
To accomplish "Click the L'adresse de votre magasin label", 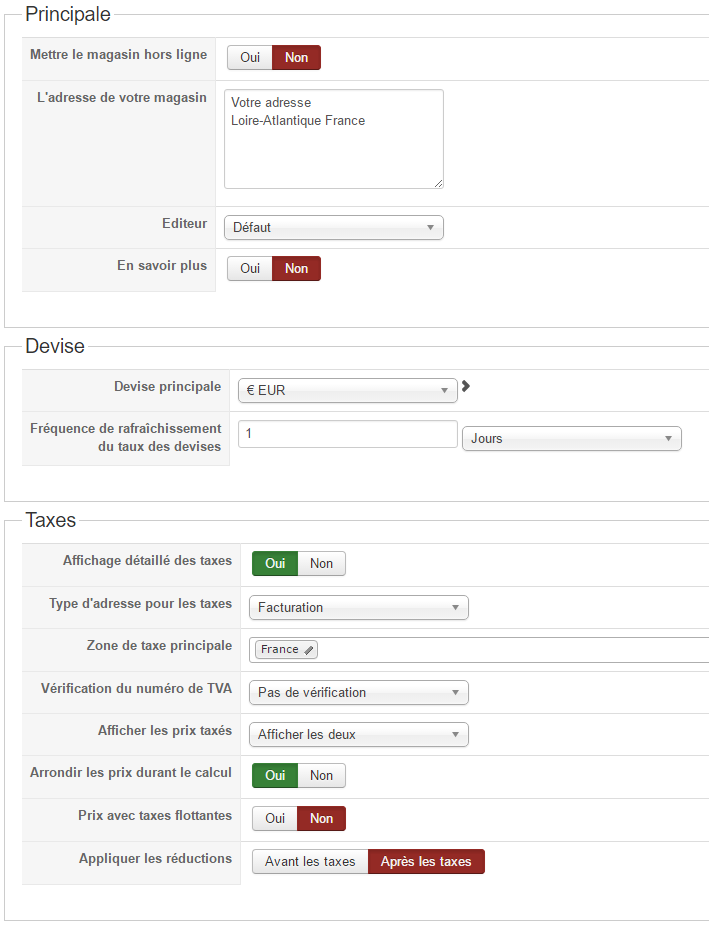I will click(122, 98).
